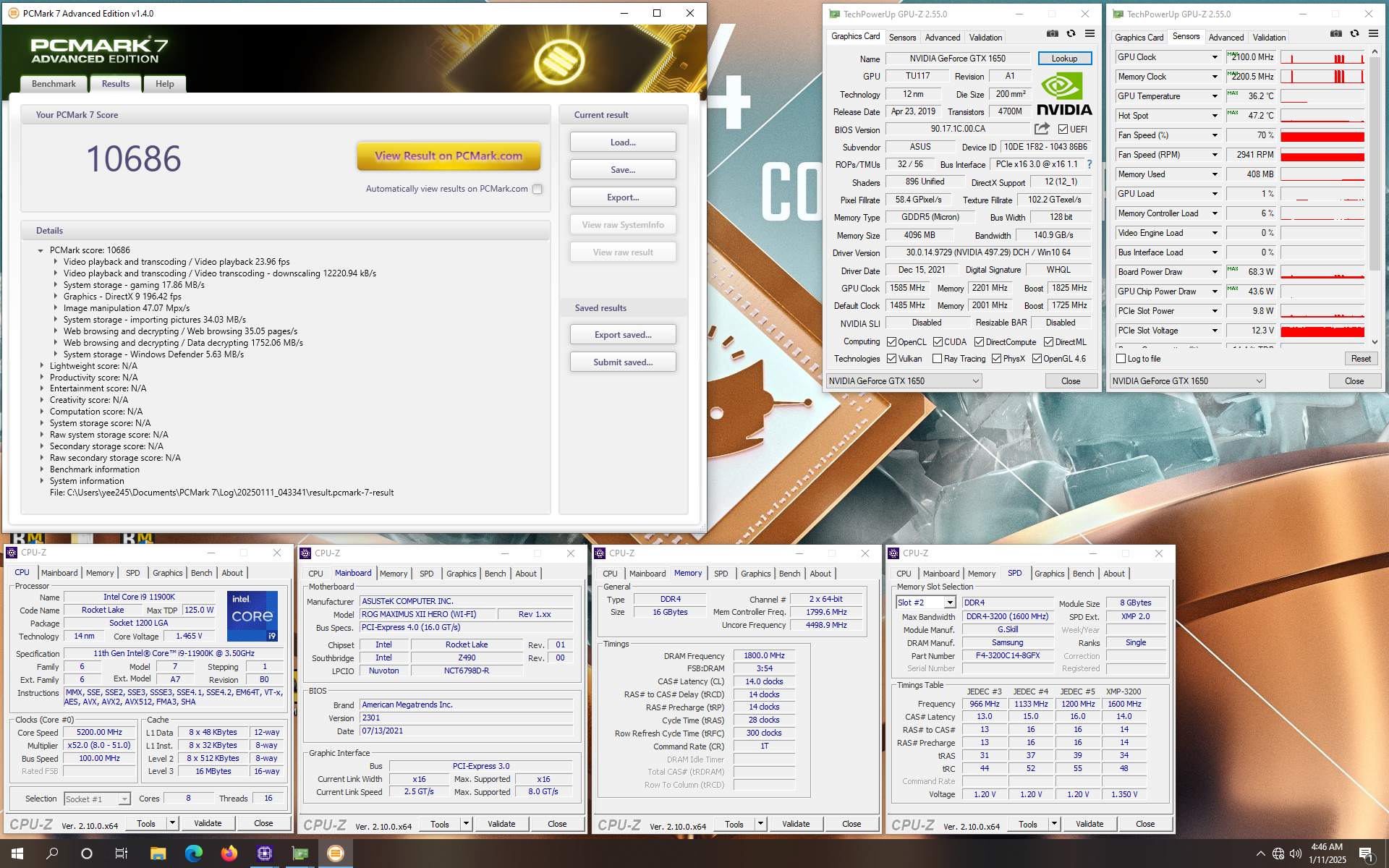Open Cortana from the taskbar
1389x868 pixels.
tap(87, 854)
